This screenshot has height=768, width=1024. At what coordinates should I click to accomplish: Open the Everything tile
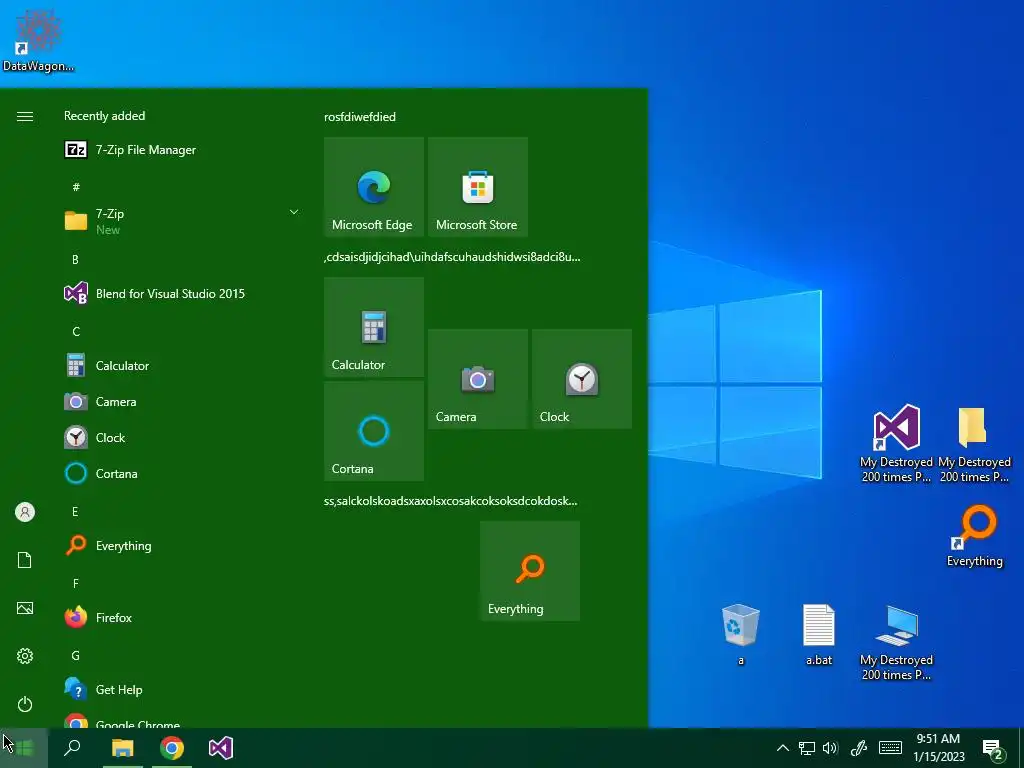(530, 571)
